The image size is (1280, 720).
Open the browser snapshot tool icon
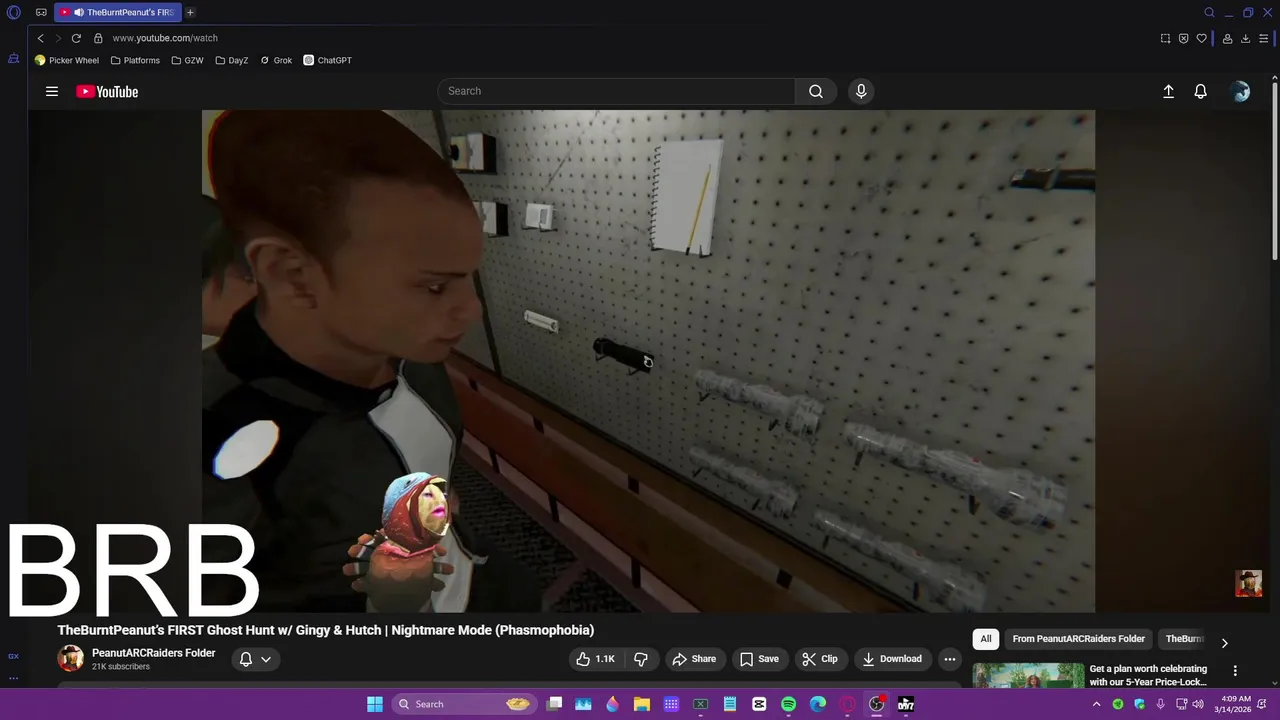(x=1165, y=38)
